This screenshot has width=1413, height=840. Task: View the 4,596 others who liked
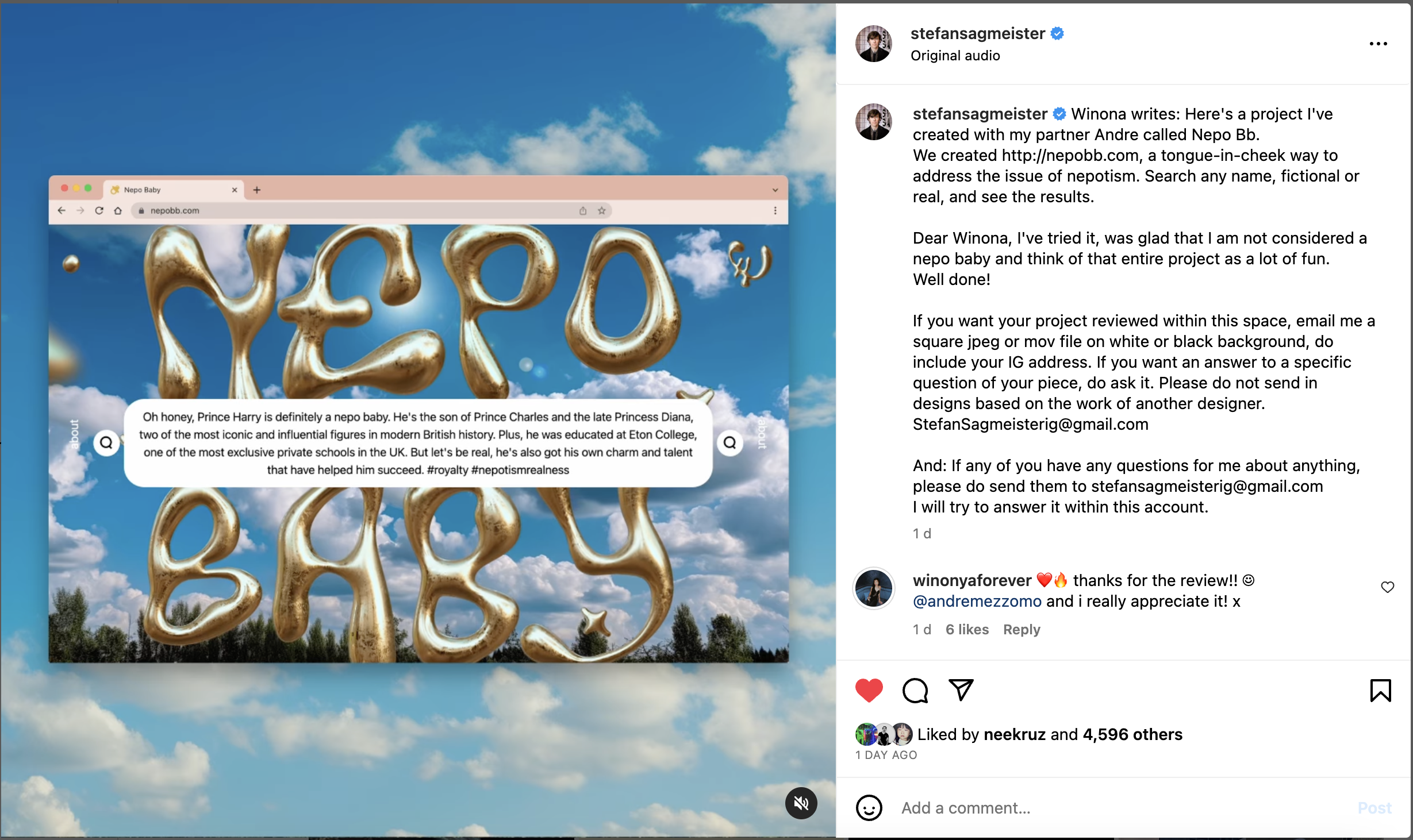pyautogui.click(x=1132, y=734)
